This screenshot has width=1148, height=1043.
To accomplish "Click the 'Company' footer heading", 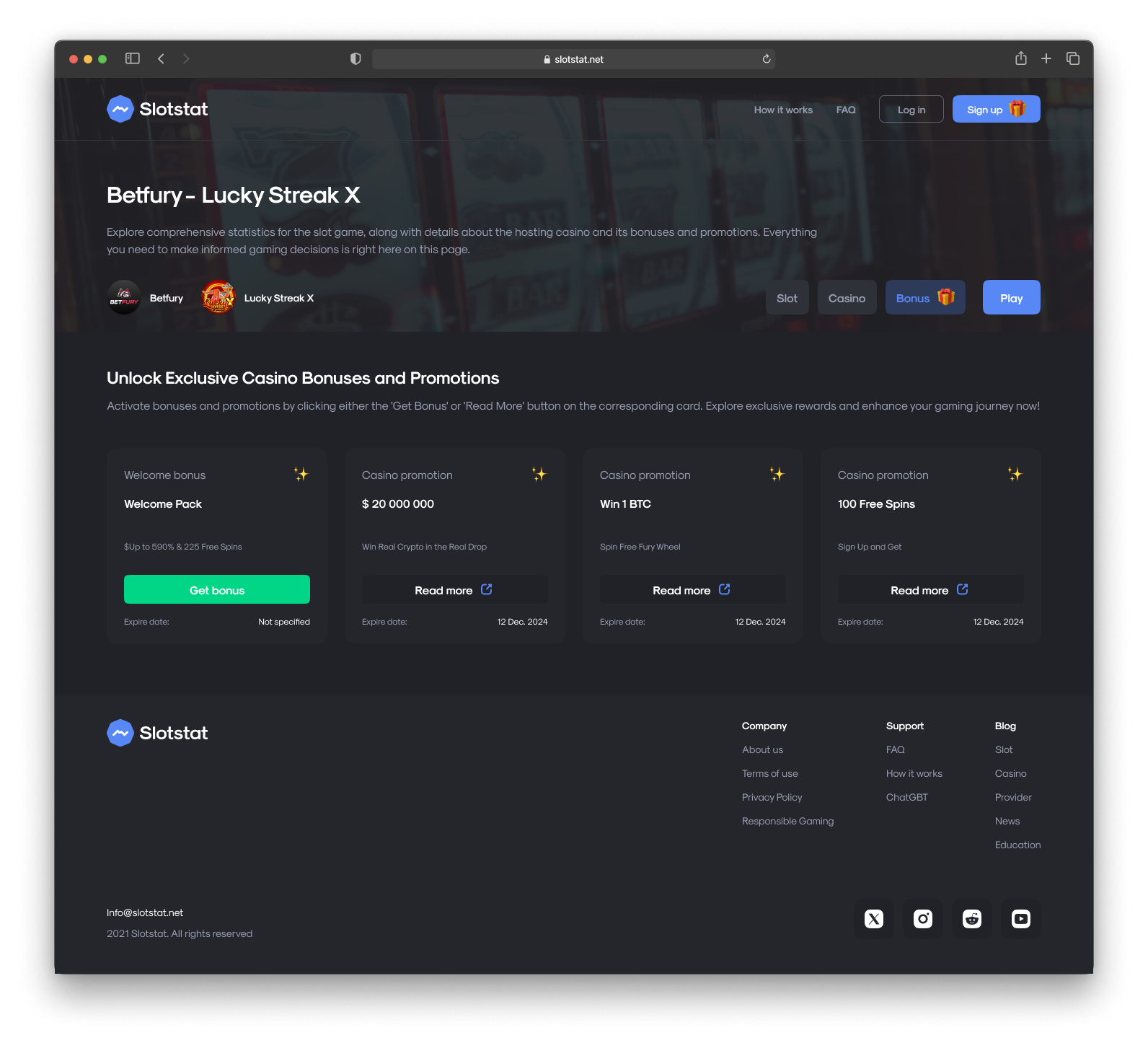I will 764,726.
